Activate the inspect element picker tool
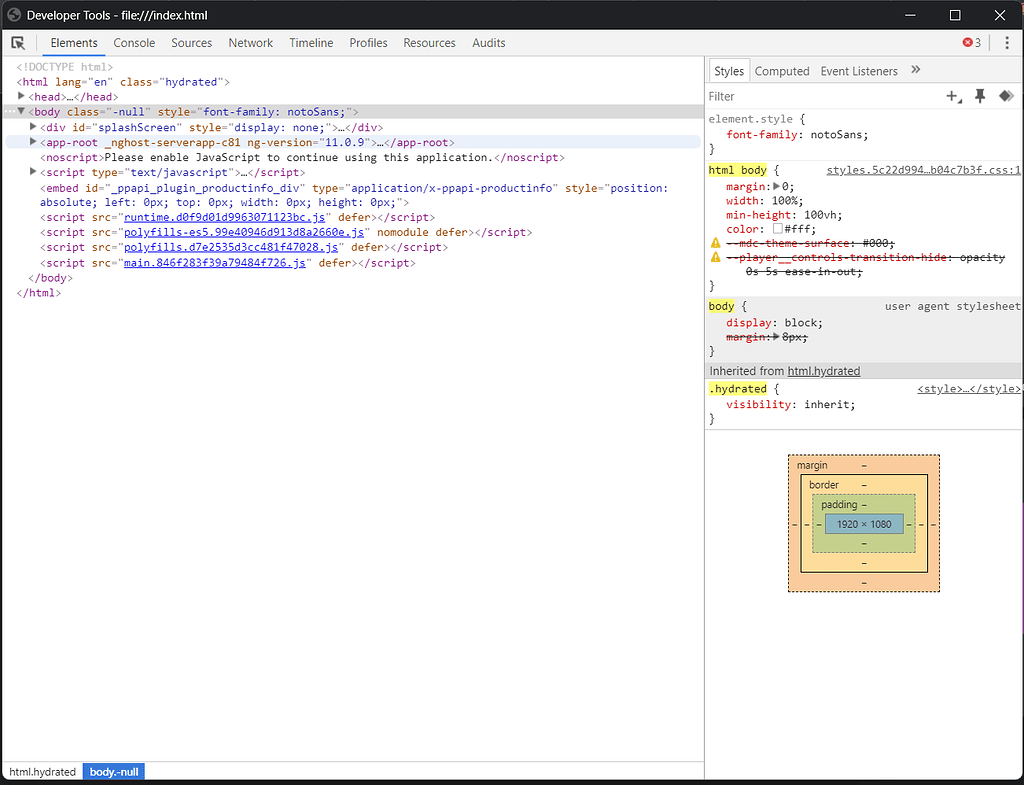 pyautogui.click(x=18, y=43)
